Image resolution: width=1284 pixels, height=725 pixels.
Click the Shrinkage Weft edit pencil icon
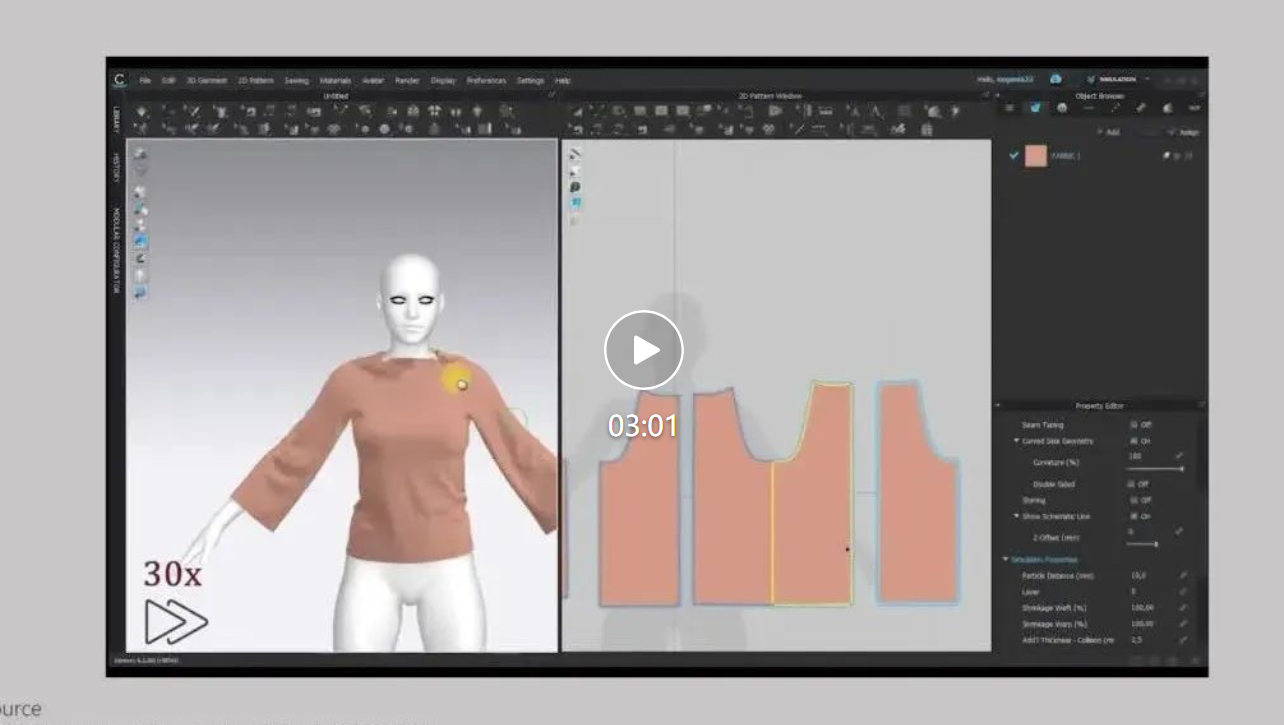tap(1183, 608)
